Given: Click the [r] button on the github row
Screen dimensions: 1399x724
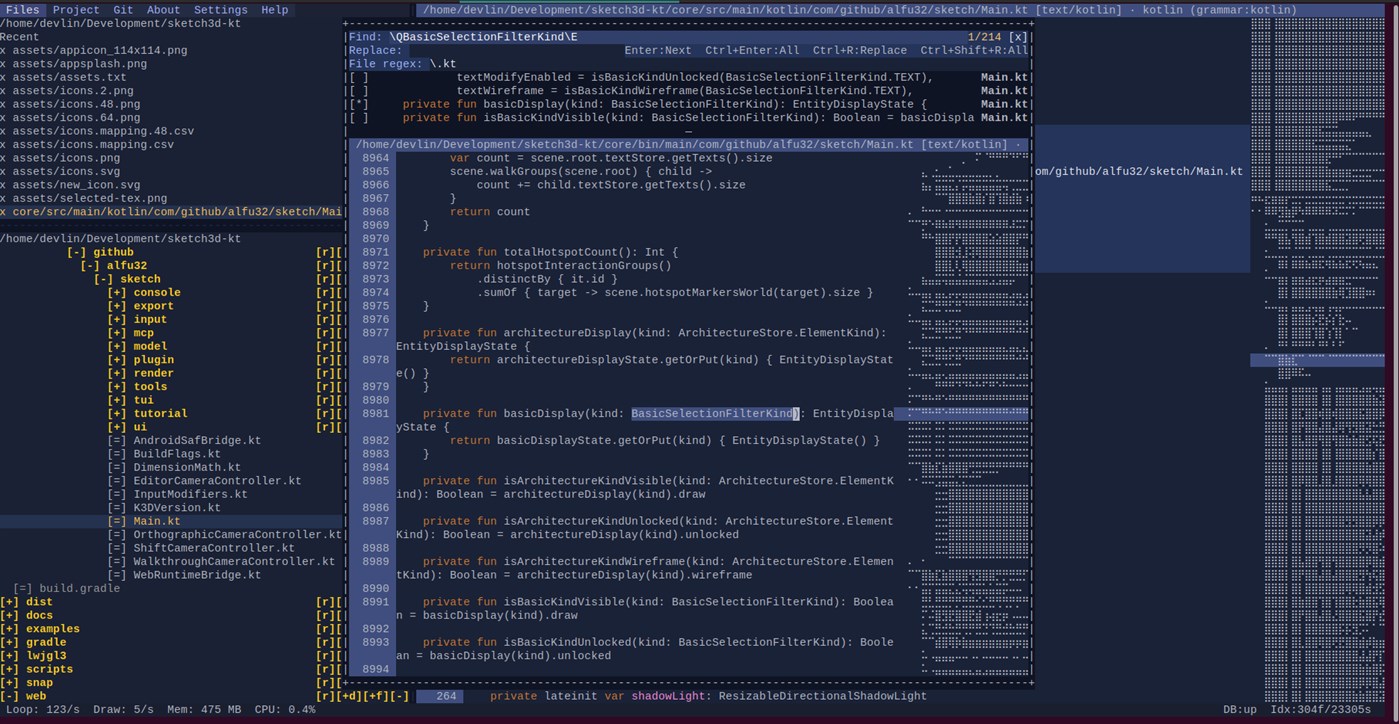Looking at the screenshot, I should click(x=325, y=253).
